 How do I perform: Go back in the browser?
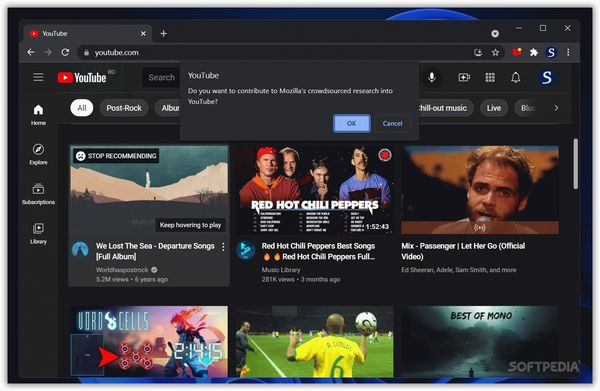click(x=31, y=52)
